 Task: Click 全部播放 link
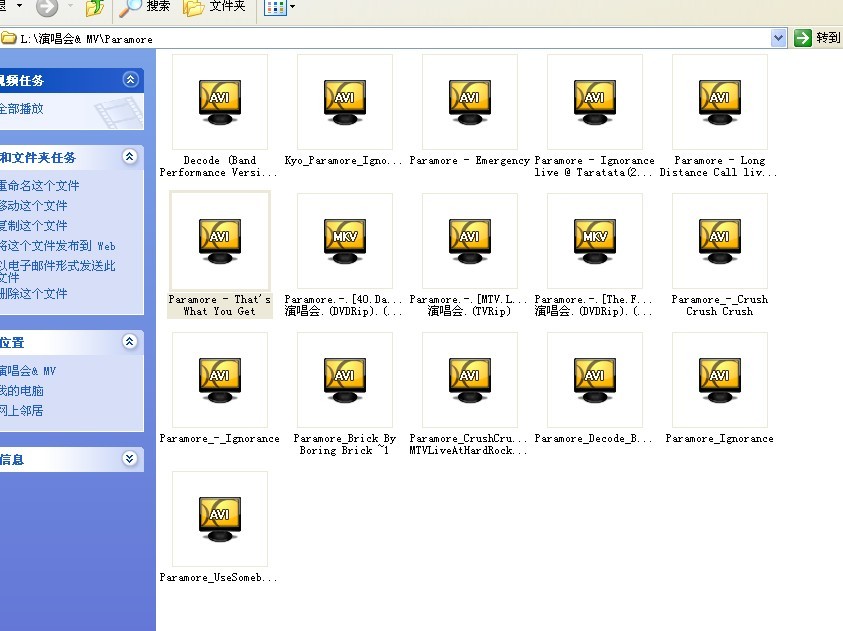pyautogui.click(x=22, y=109)
